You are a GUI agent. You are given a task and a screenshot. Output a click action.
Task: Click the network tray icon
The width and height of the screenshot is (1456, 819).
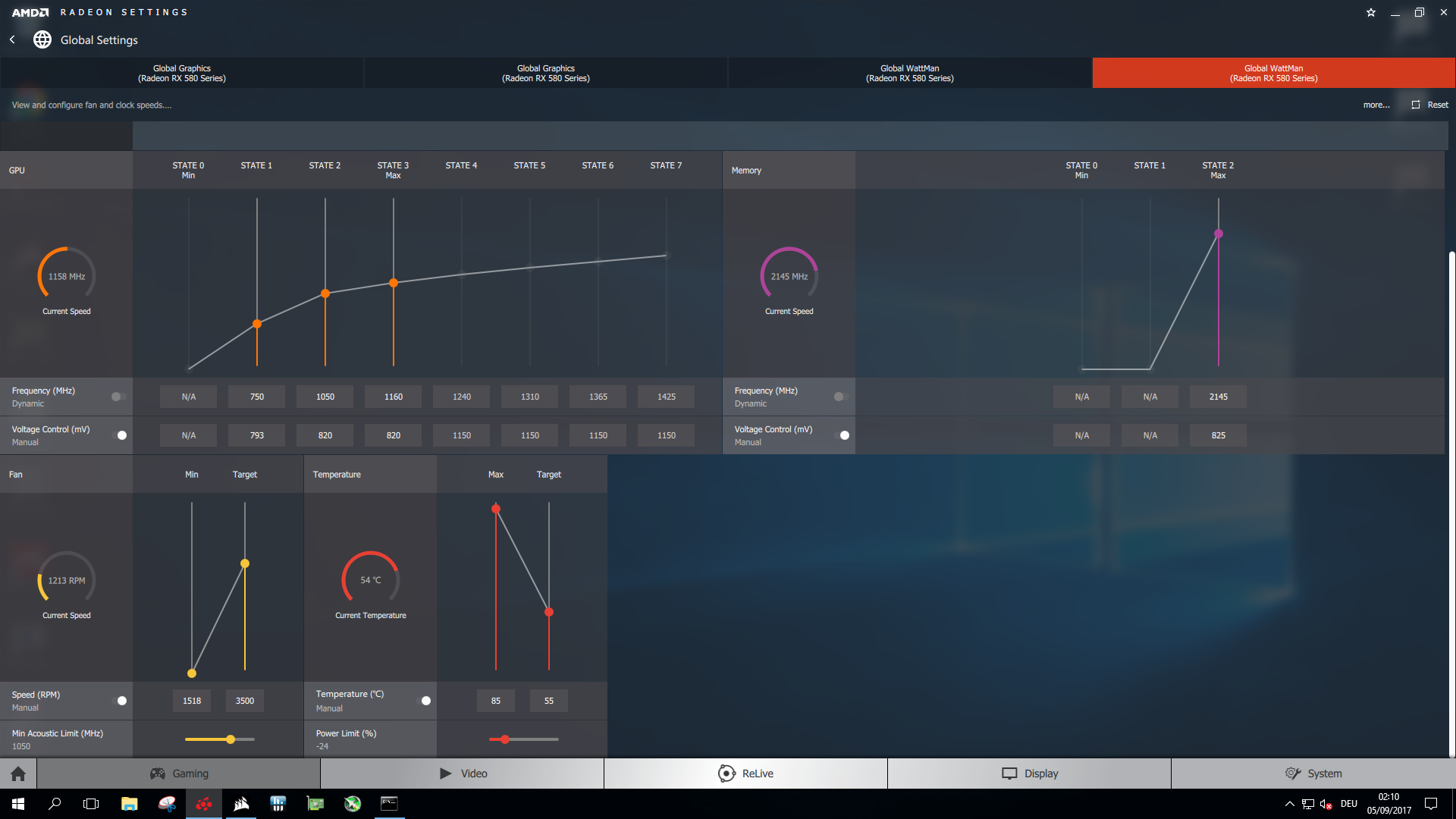pos(1308,804)
